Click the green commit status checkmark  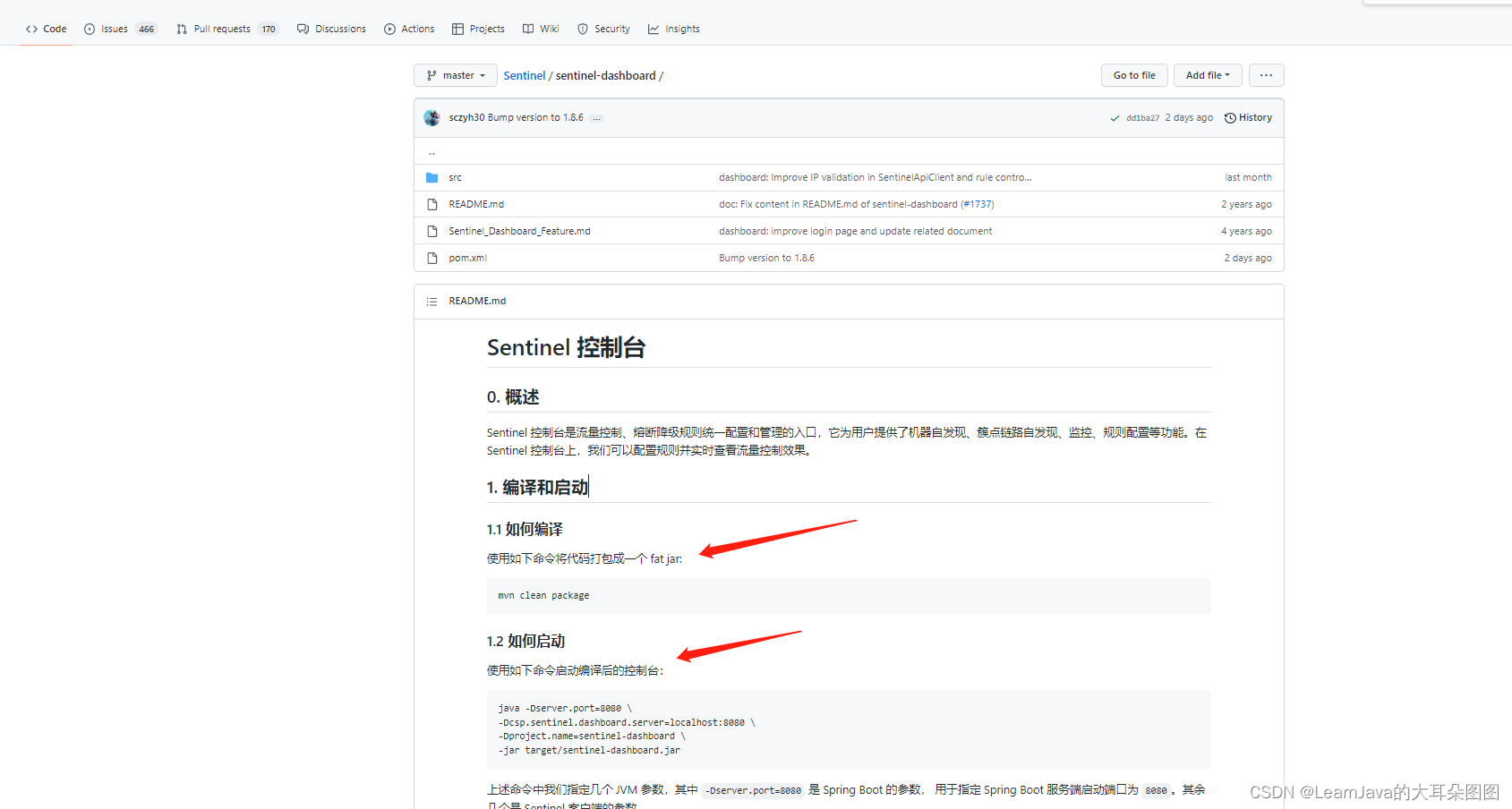tap(1115, 118)
